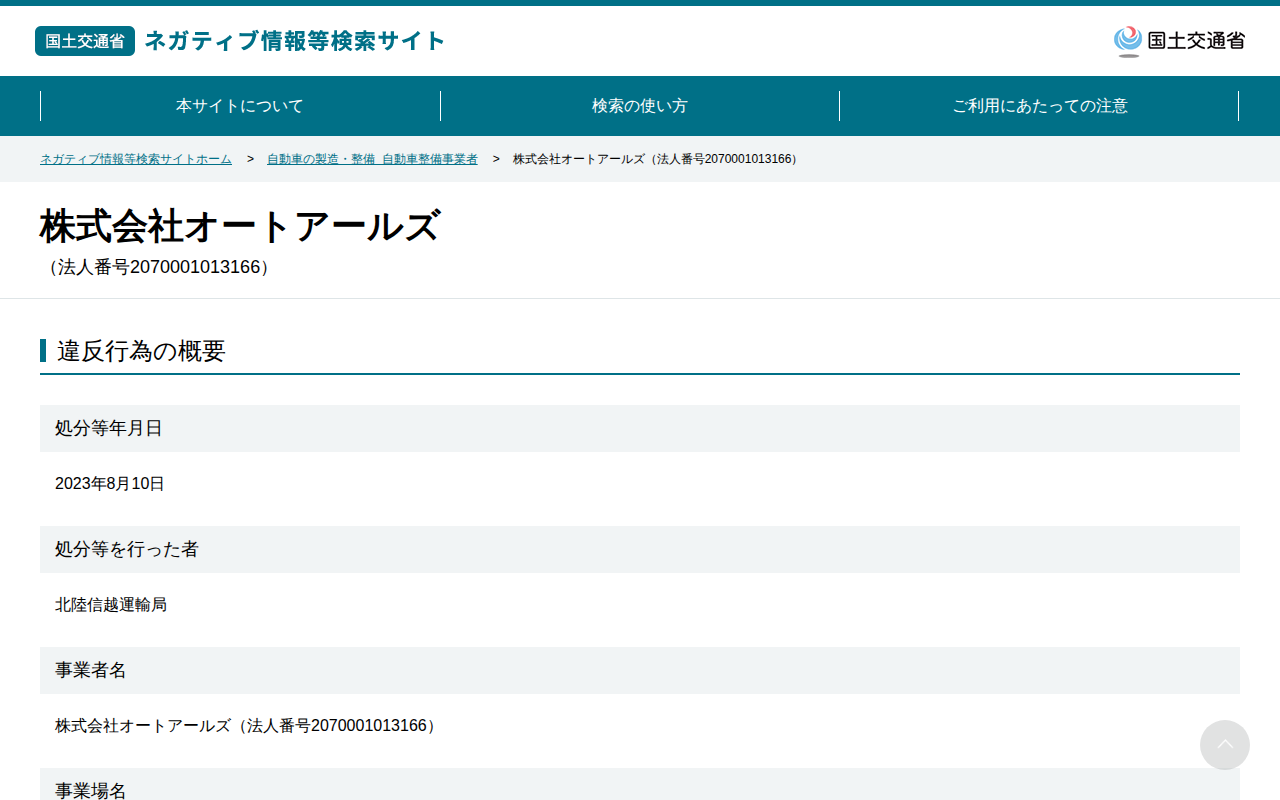Open the ご利用にあたっての注意 menu item
This screenshot has height=800, width=1280.
coord(1040,106)
